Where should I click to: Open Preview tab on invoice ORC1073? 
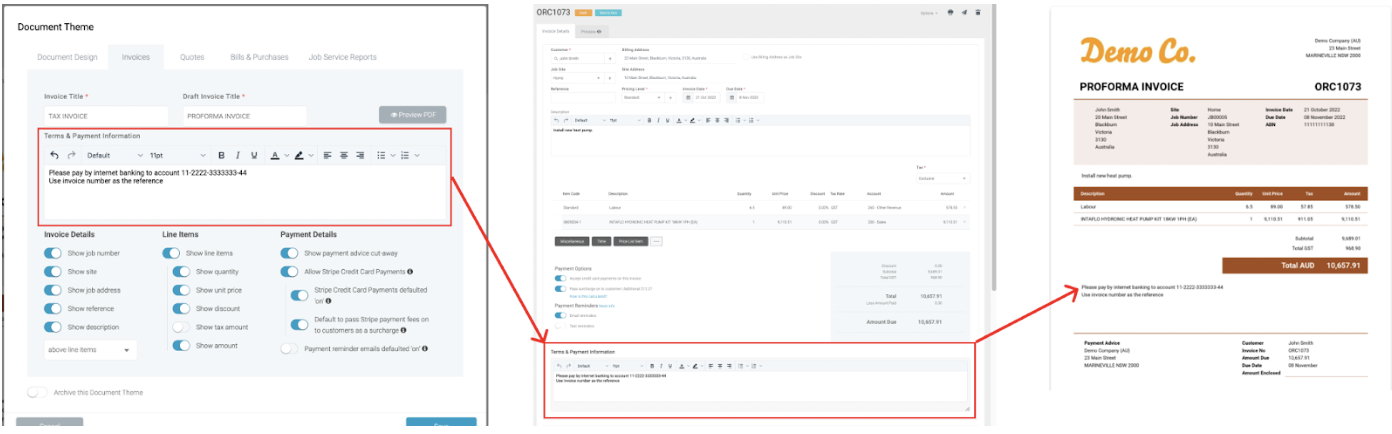(x=593, y=32)
